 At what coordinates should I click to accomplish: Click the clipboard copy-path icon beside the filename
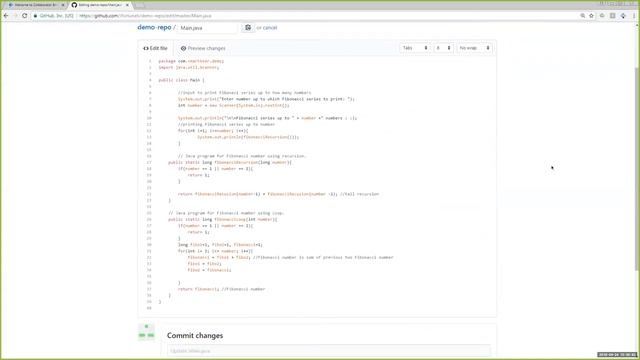tap(248, 27)
